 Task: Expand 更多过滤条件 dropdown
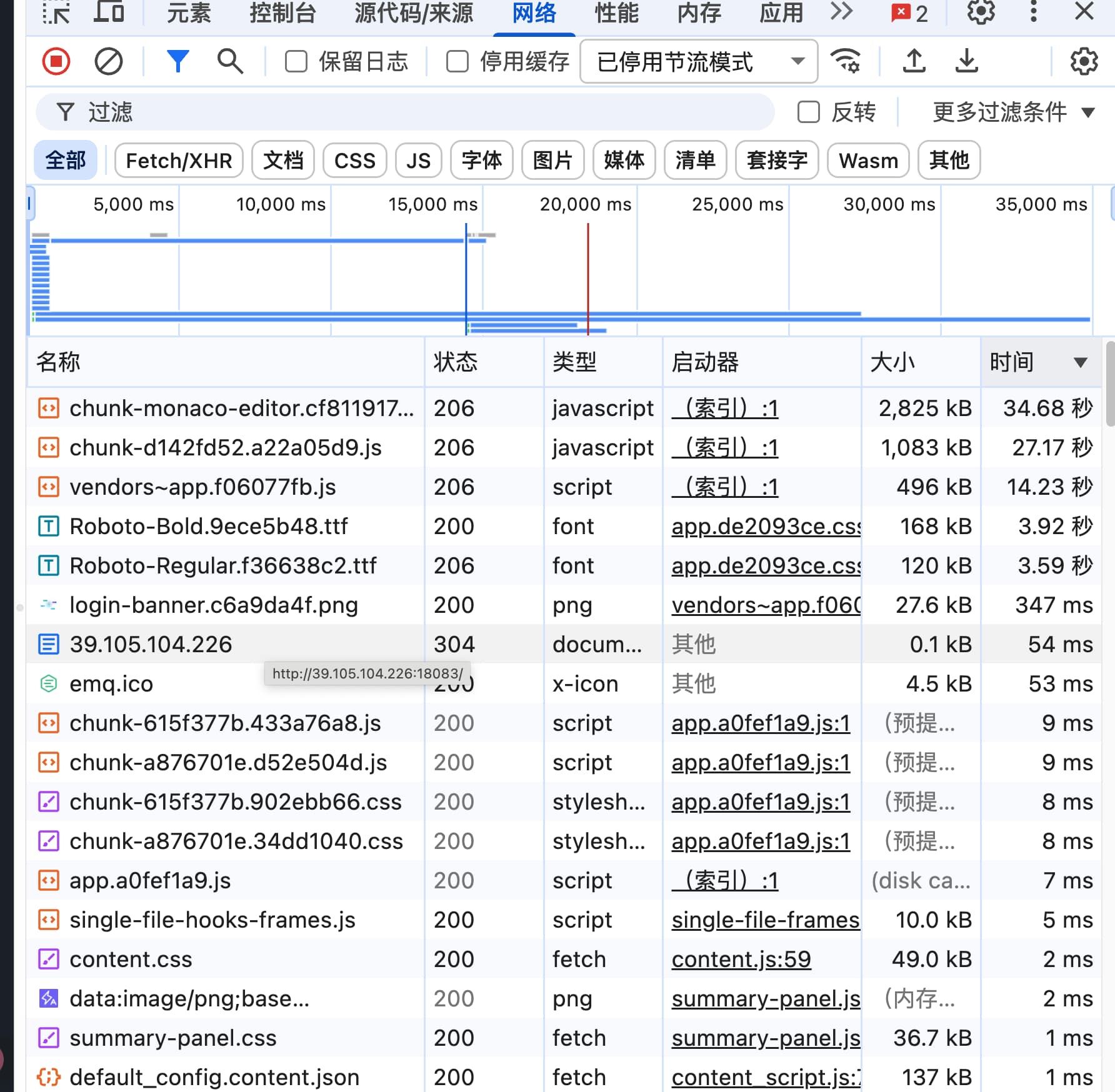pos(1013,112)
